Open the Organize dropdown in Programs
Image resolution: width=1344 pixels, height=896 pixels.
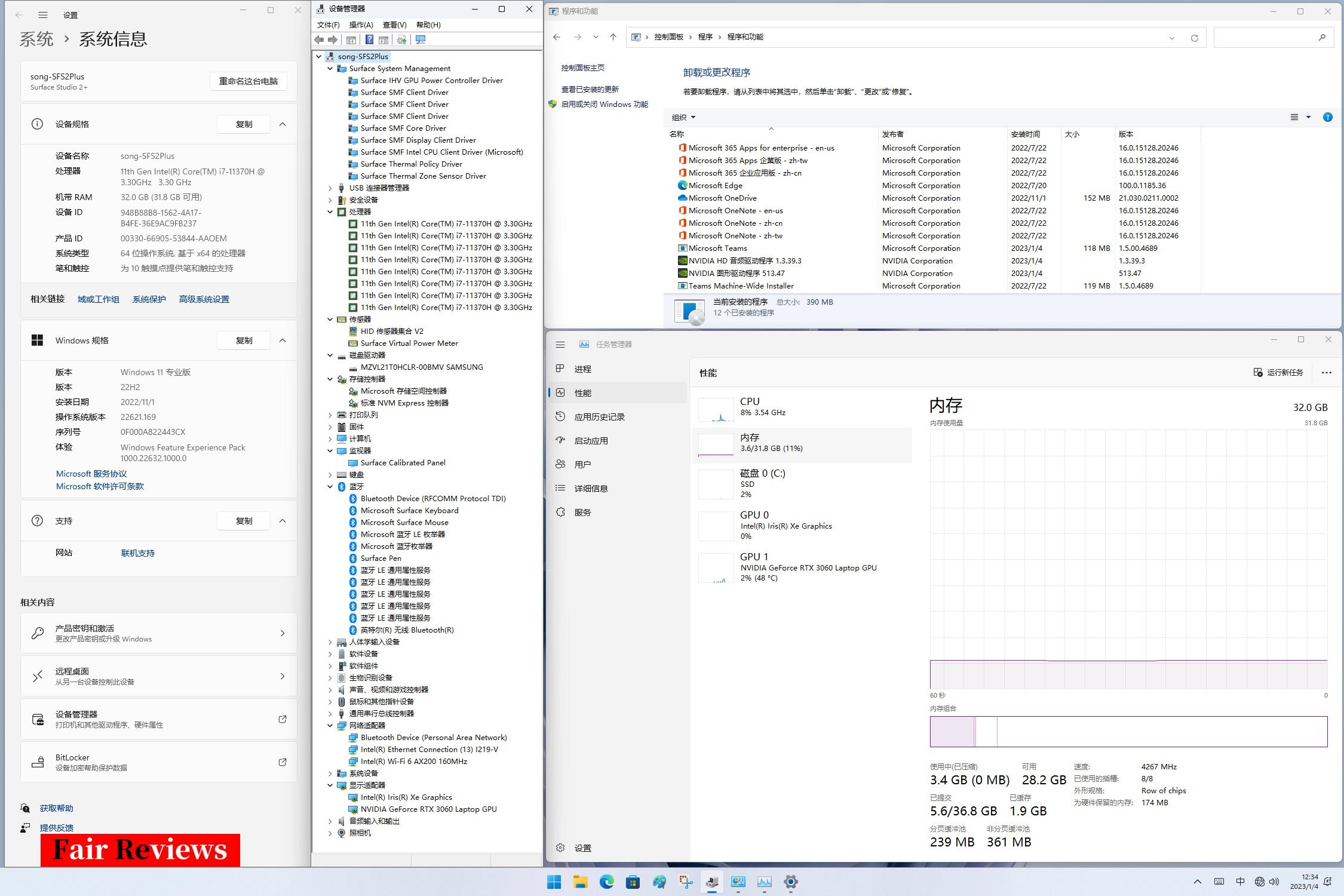point(683,118)
